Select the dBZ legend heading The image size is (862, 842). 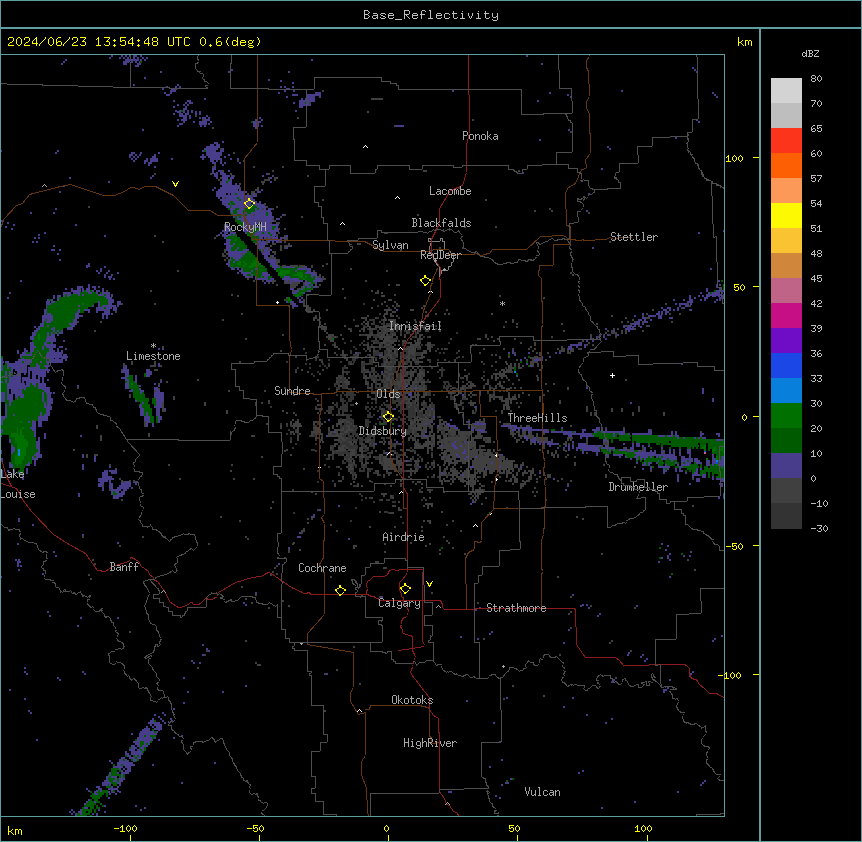tap(810, 54)
